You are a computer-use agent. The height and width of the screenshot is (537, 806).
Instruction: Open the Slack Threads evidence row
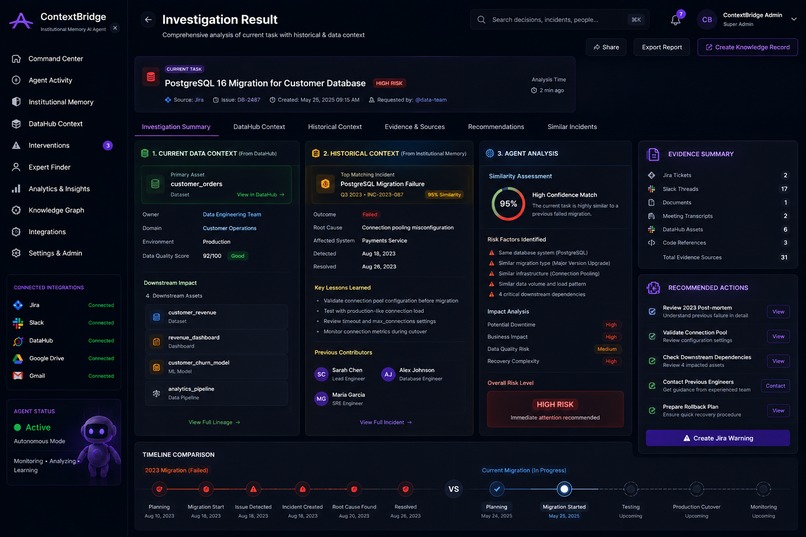718,189
